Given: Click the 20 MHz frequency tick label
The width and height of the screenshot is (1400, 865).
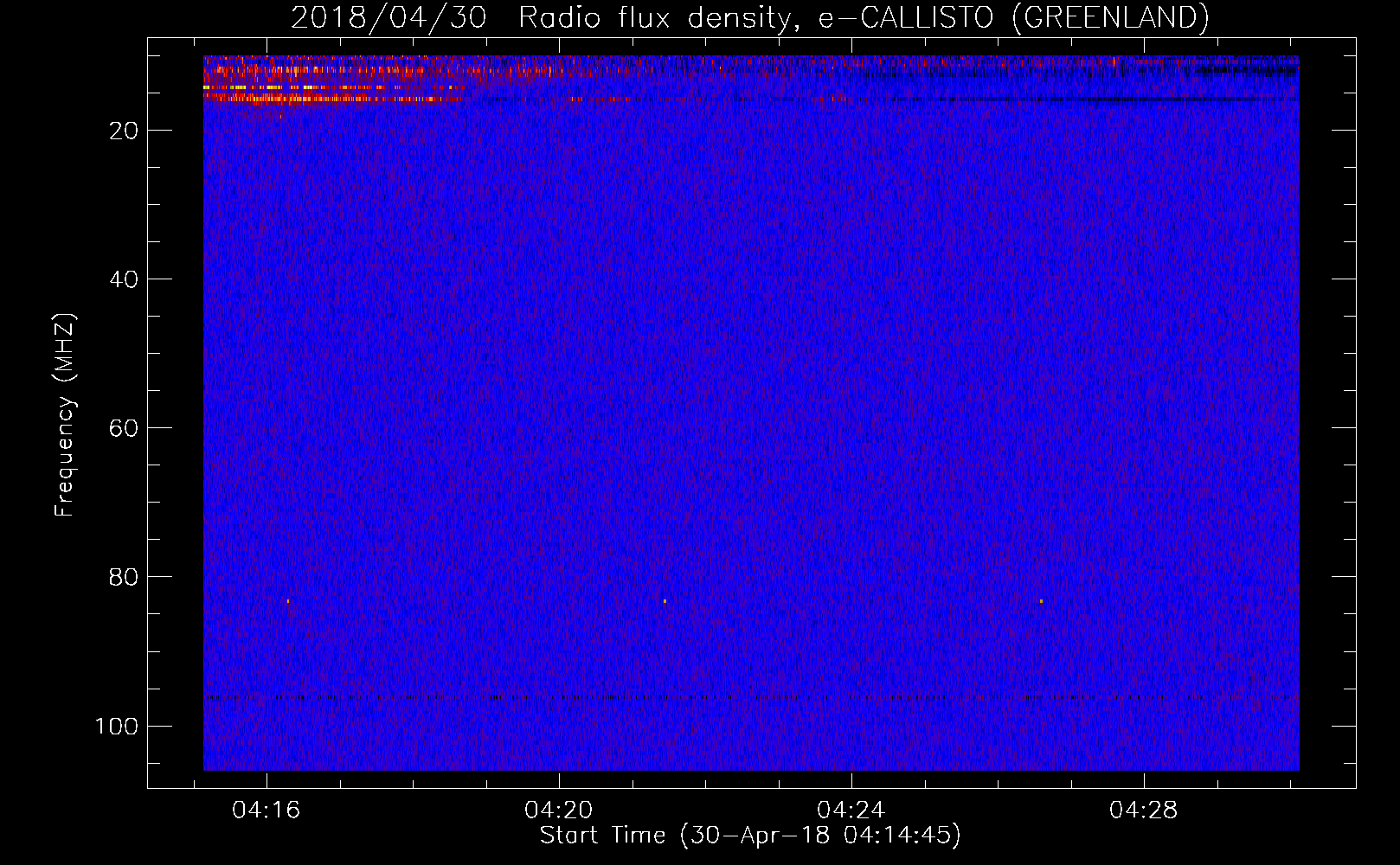Looking at the screenshot, I should 124,131.
